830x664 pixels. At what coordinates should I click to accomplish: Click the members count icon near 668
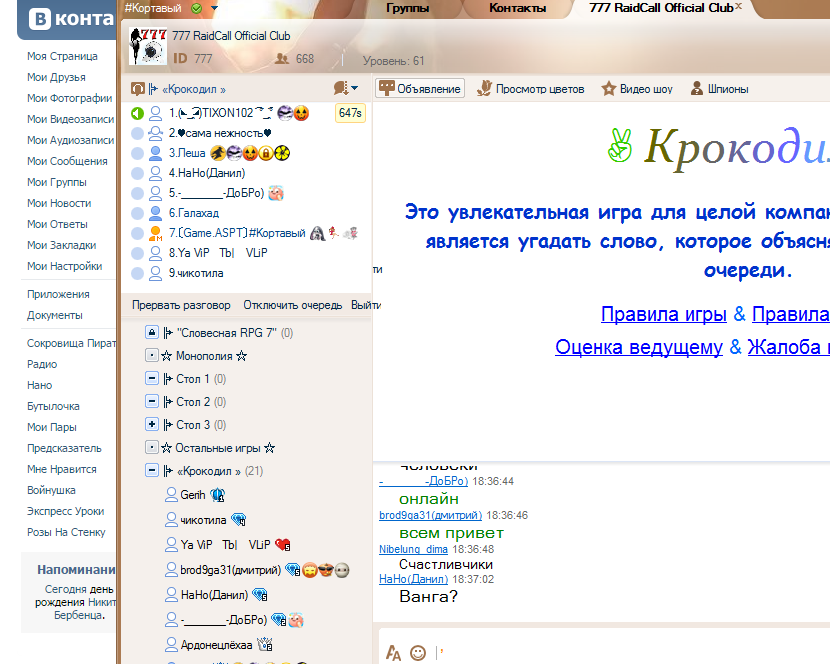[x=282, y=59]
